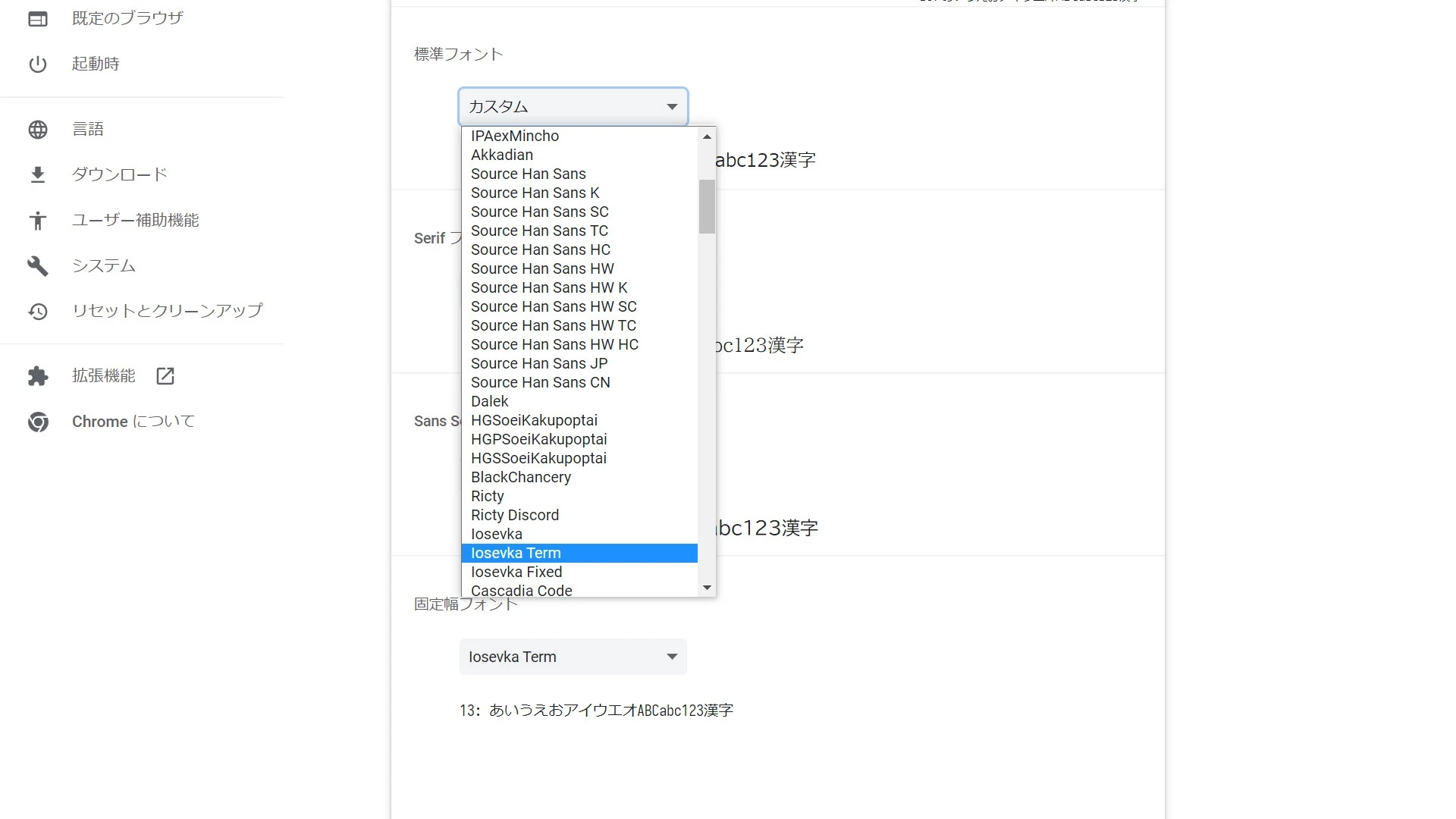The height and width of the screenshot is (819, 1456).
Task: Choose plain Source Han Sans option
Action: [579, 174]
